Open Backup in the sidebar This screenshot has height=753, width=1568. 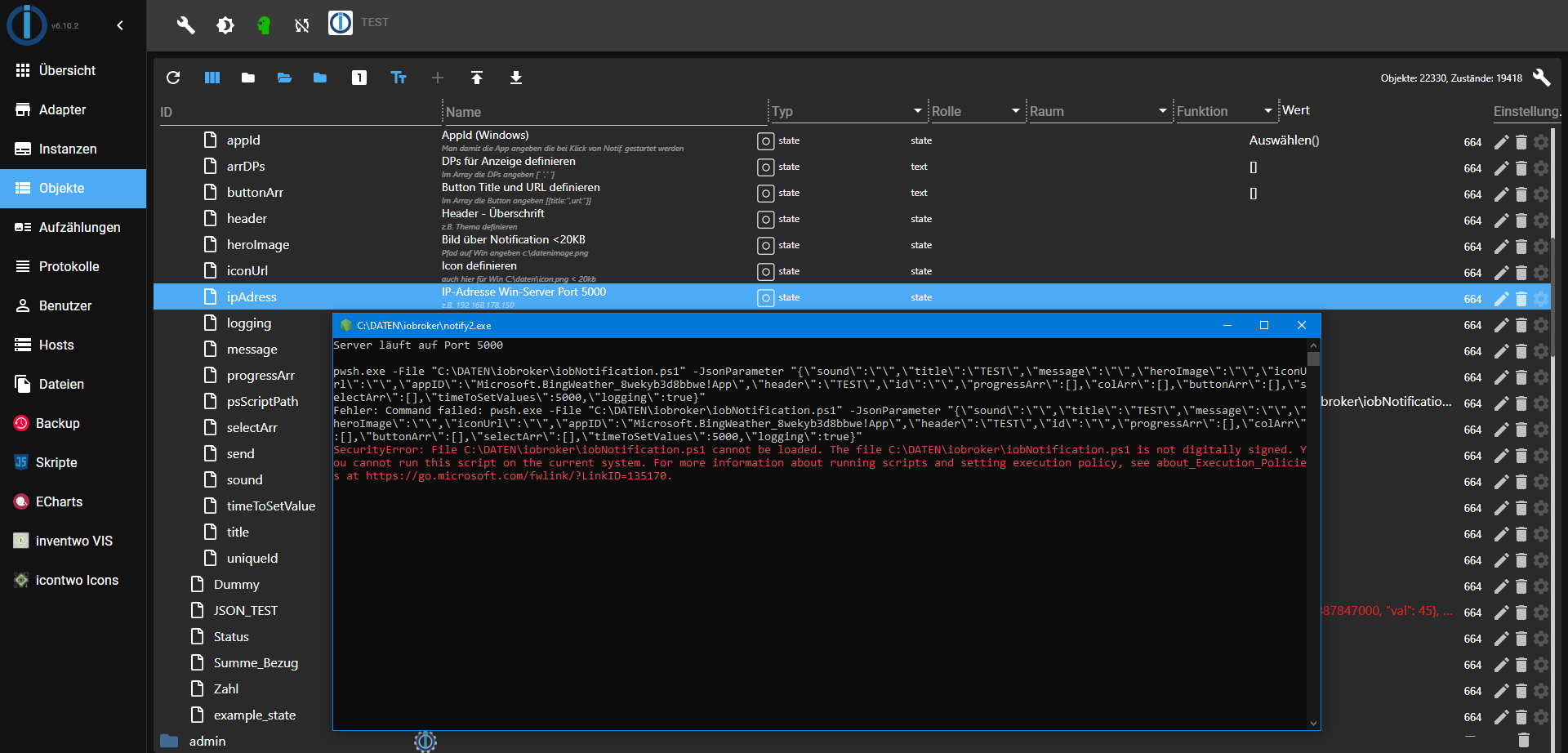[x=73, y=423]
